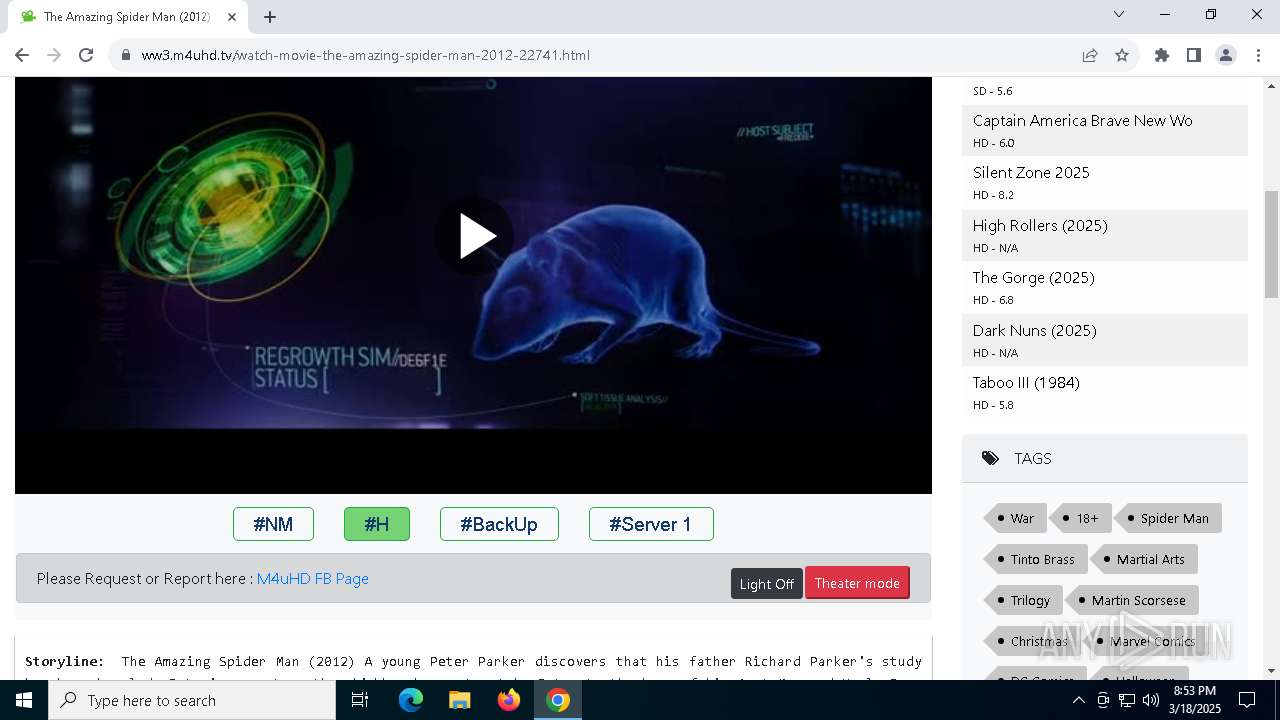The width and height of the screenshot is (1280, 720).
Task: Go back to previous page
Action: [x=22, y=55]
